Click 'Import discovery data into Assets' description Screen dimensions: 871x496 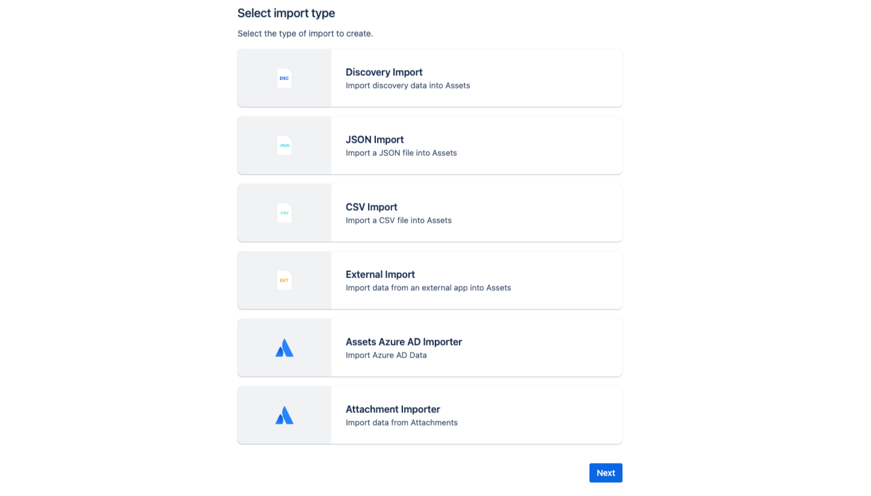(x=408, y=86)
